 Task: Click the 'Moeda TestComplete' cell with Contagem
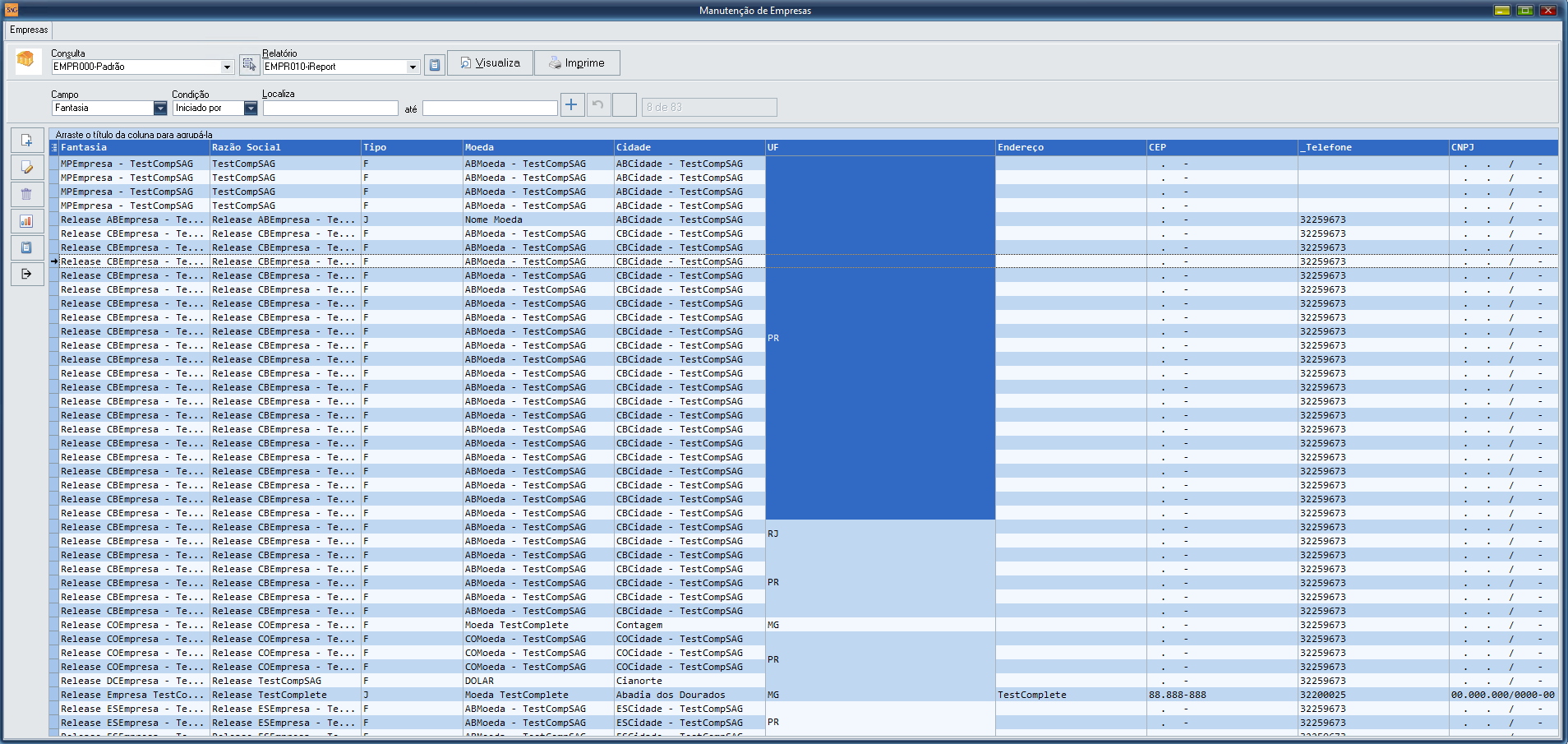(539, 625)
